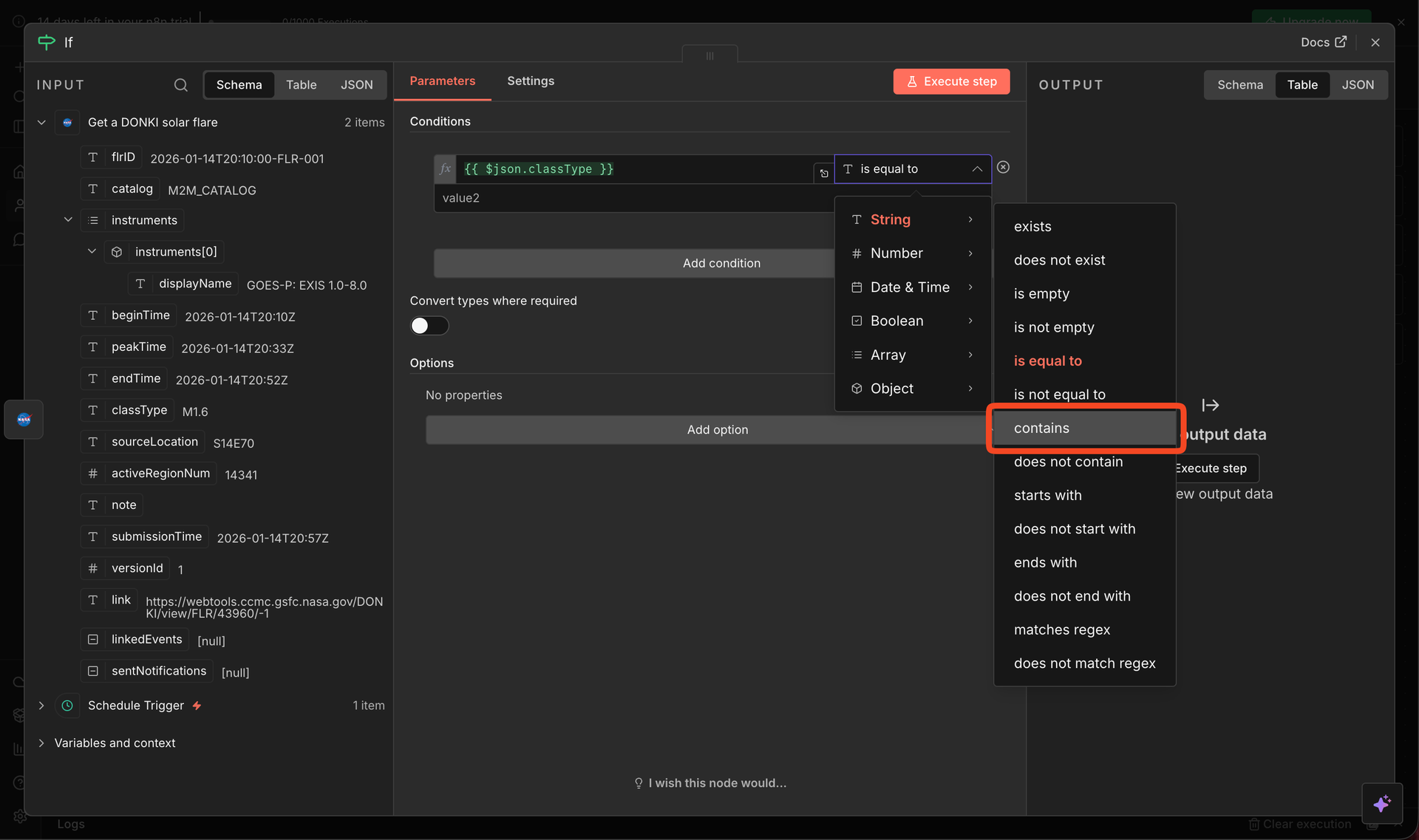Switch INPUT view to Table
1419x840 pixels.
pyautogui.click(x=301, y=85)
